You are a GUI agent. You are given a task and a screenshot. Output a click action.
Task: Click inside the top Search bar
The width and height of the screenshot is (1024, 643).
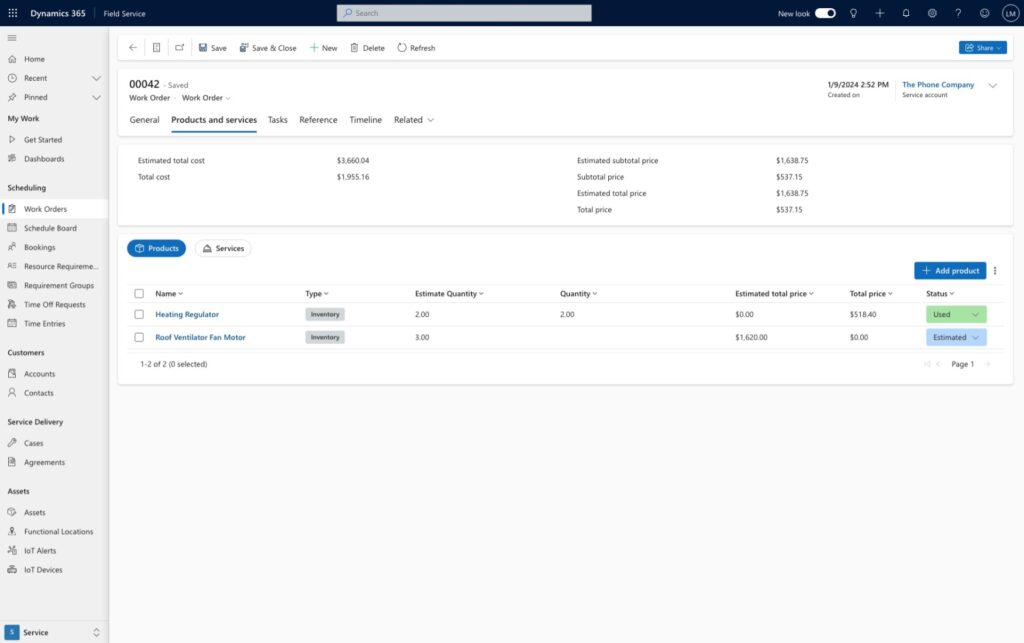click(465, 13)
